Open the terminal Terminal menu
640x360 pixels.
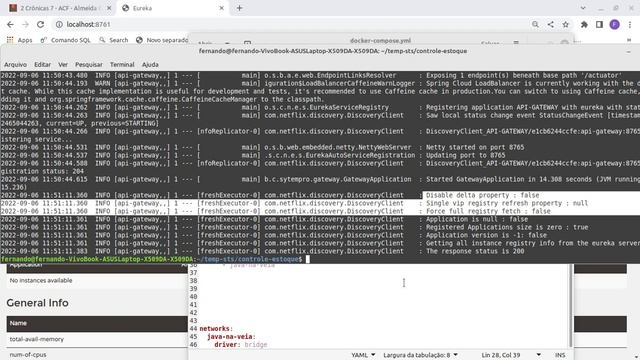122,64
